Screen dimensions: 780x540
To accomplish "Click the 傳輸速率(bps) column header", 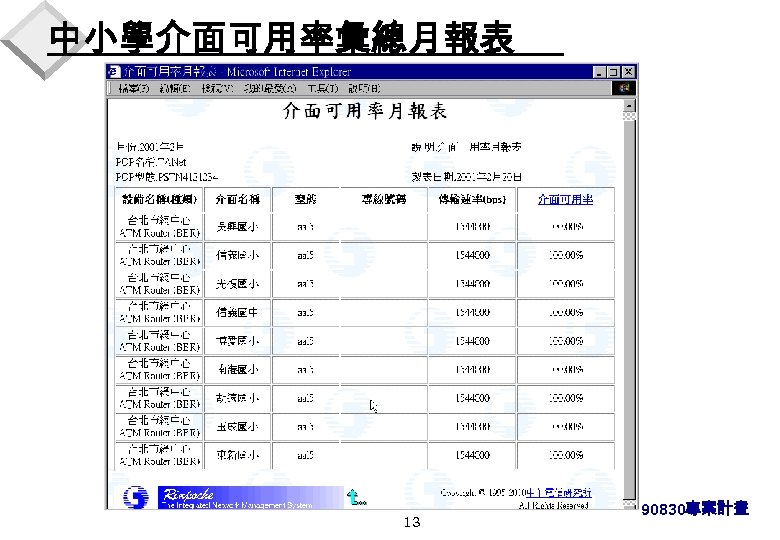I will click(472, 200).
